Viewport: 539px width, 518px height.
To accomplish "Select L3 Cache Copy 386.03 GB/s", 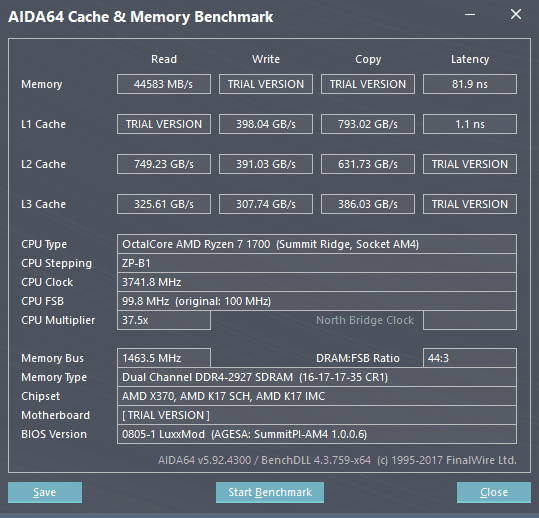I will point(368,204).
